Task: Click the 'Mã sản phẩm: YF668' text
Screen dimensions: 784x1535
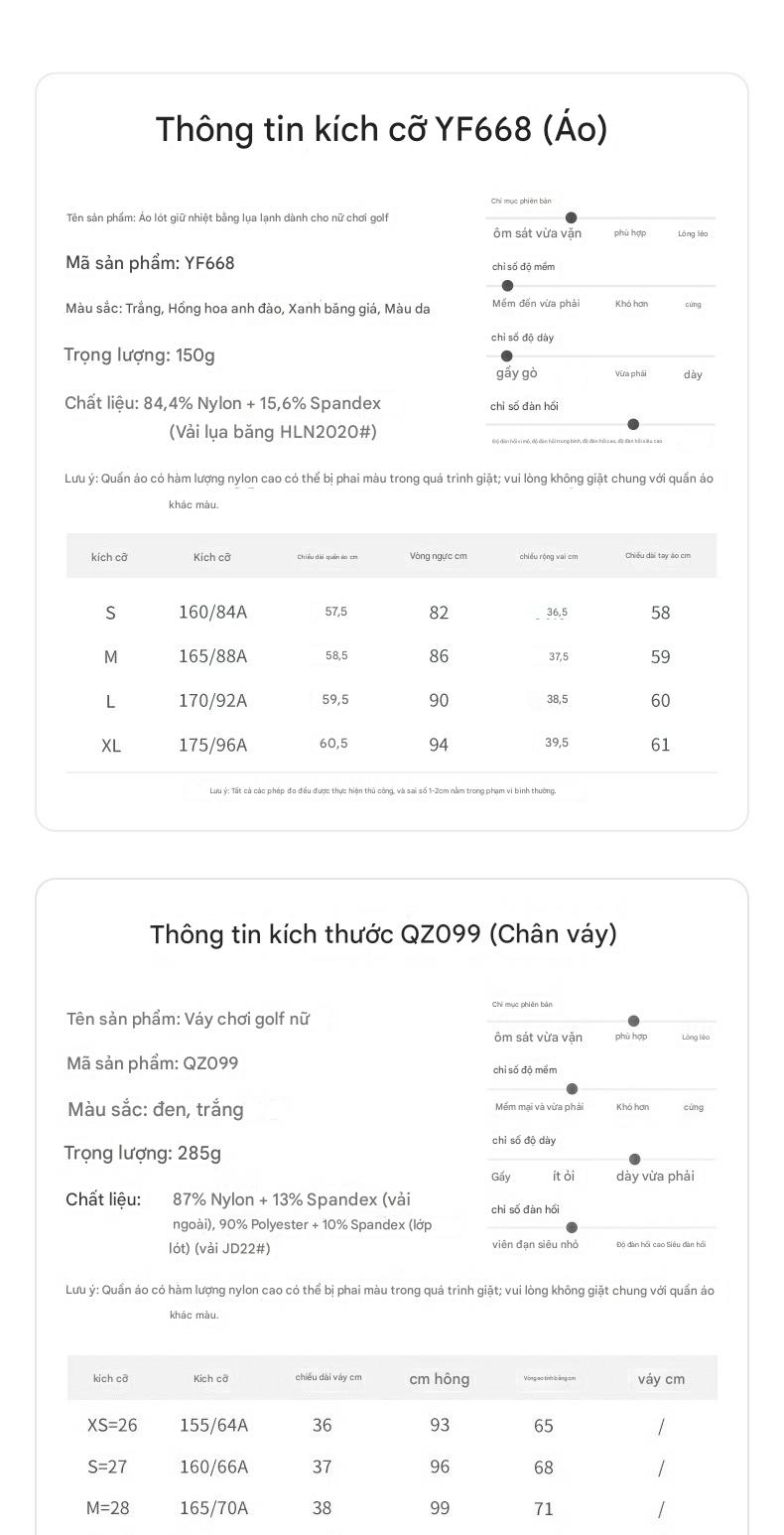Action: [x=150, y=263]
